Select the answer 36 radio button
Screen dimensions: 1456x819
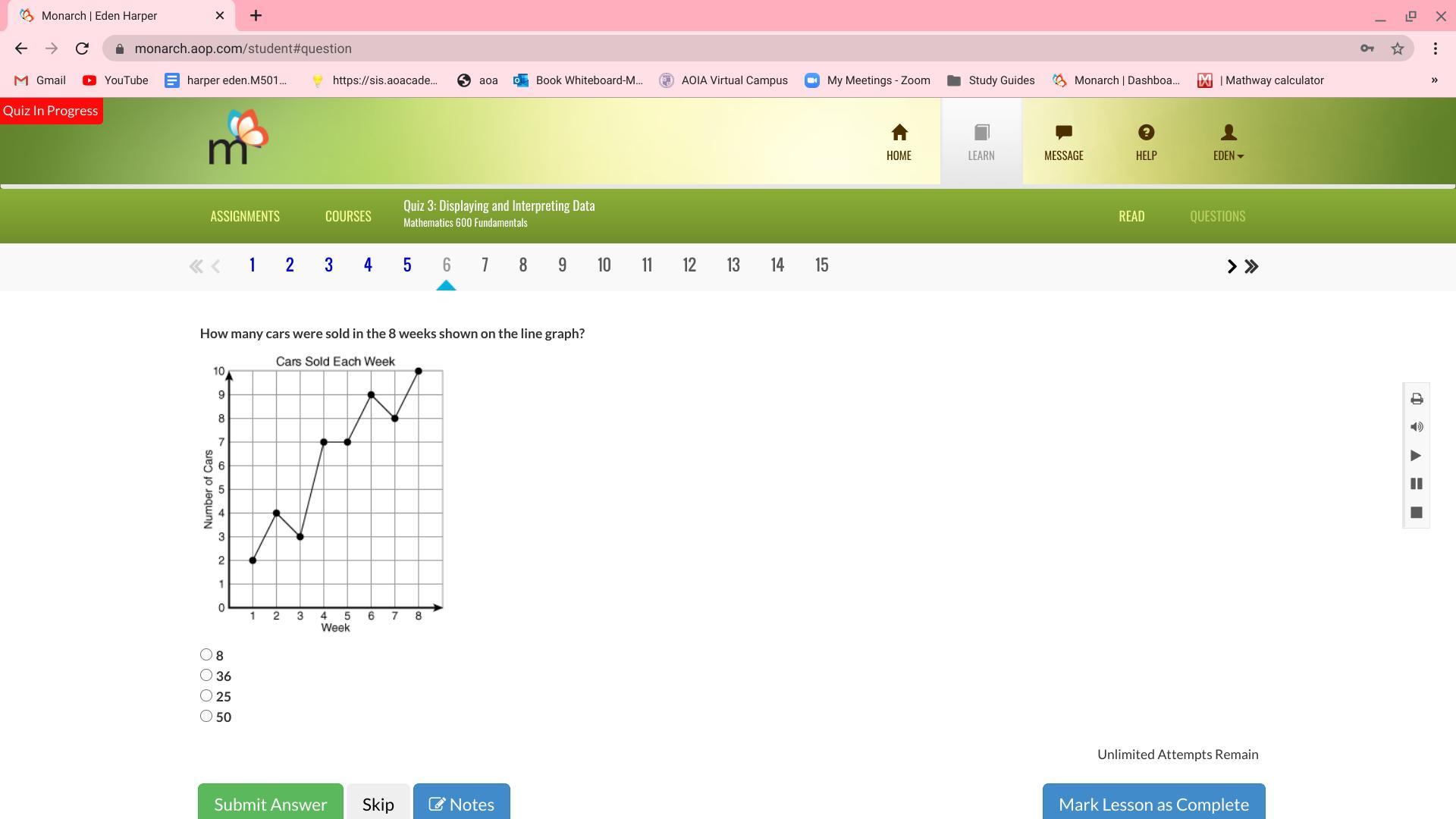point(206,675)
